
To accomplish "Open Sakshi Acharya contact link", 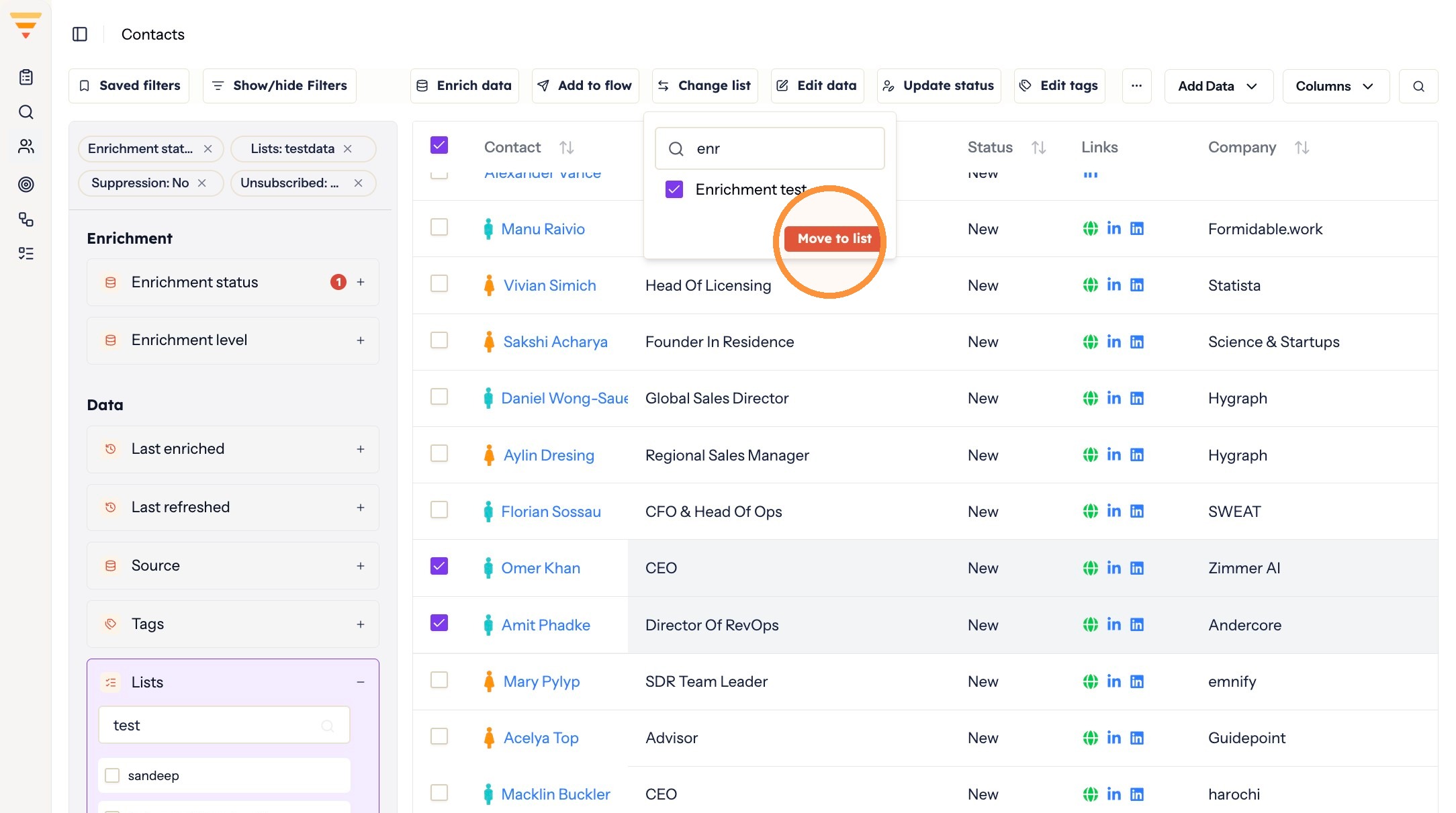I will [x=555, y=342].
